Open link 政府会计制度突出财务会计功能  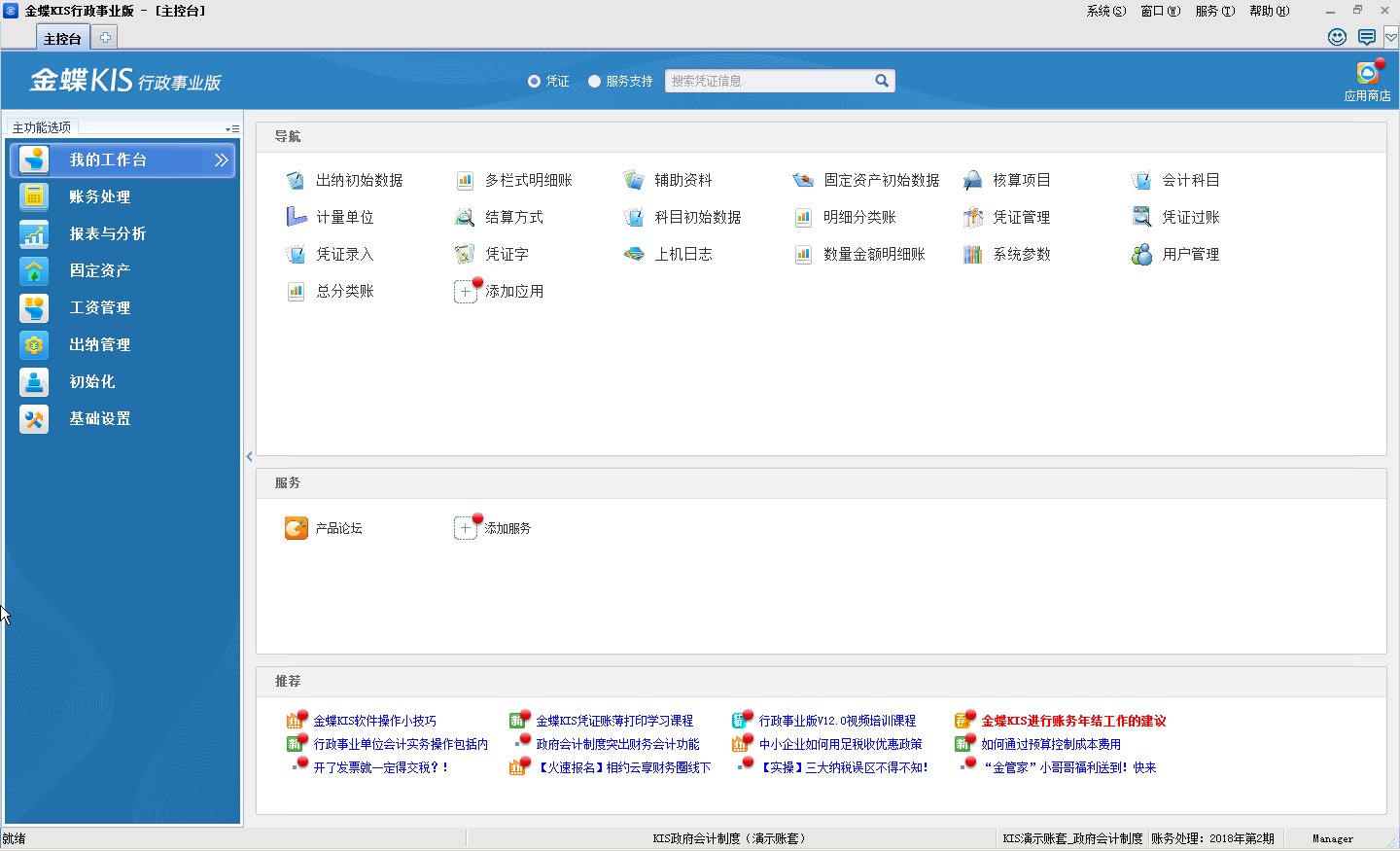coord(617,744)
